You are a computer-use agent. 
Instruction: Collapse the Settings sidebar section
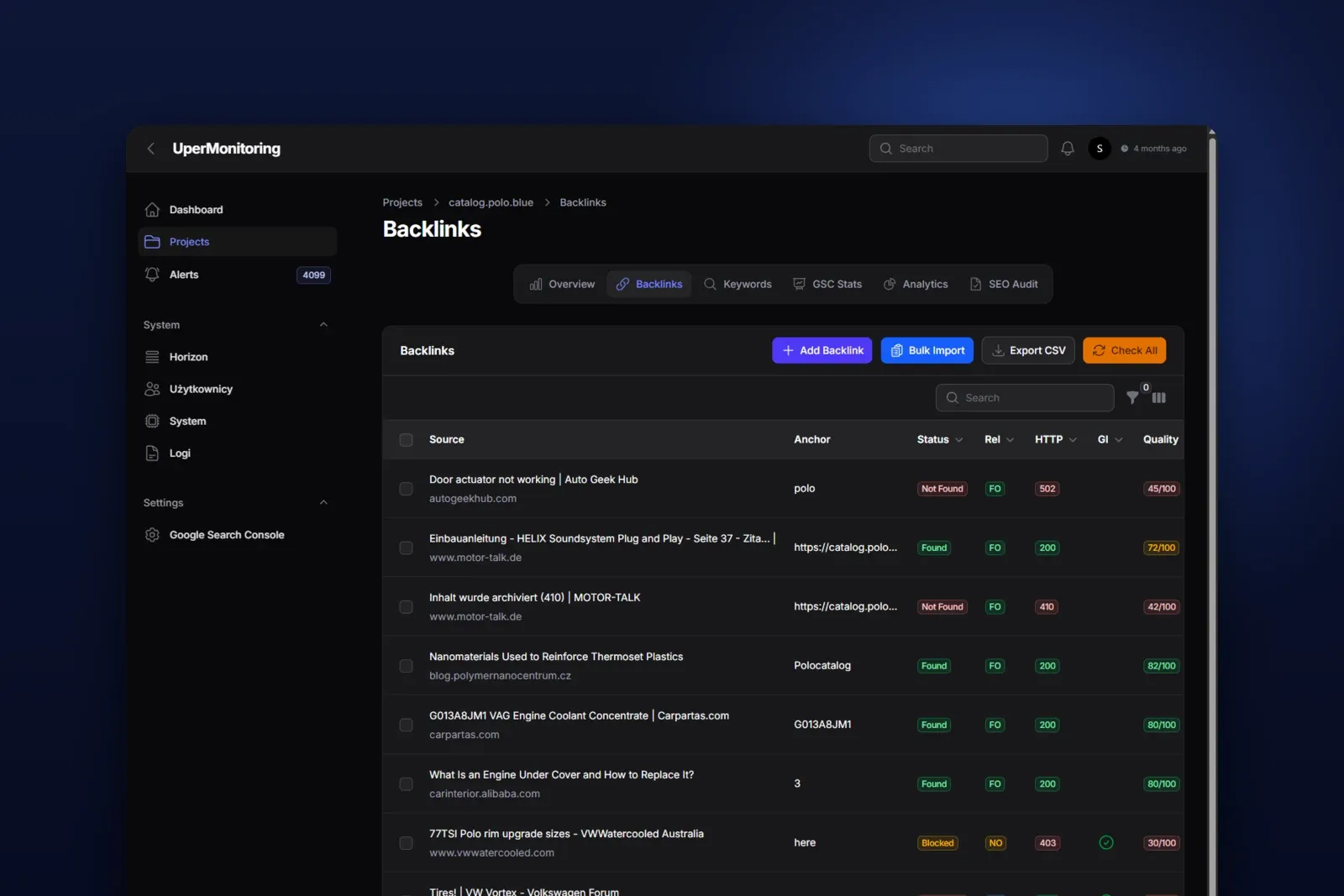tap(323, 503)
